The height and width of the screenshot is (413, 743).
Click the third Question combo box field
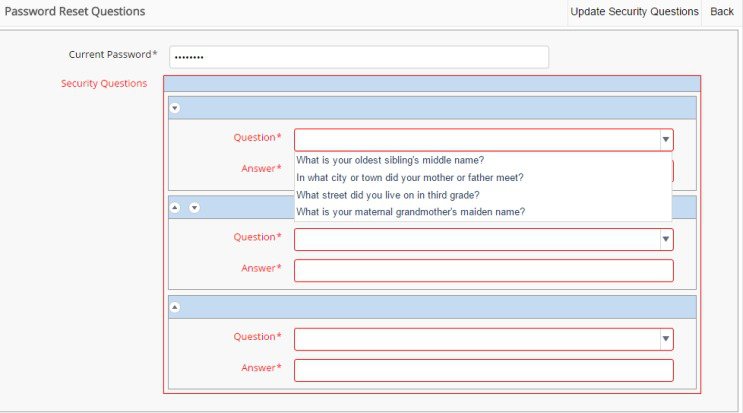pos(475,339)
